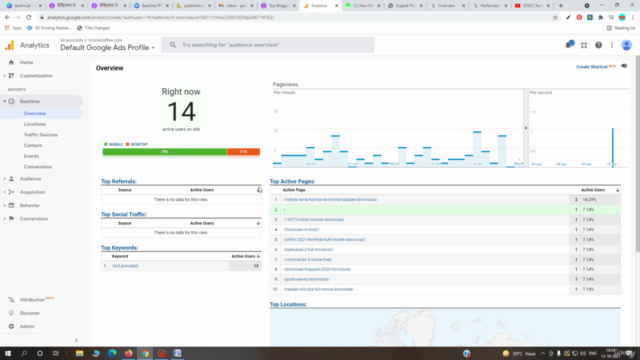Viewport: 640px width, 360px height.
Task: Click the Behavior icon in sidebar
Action: pyautogui.click(x=11, y=205)
